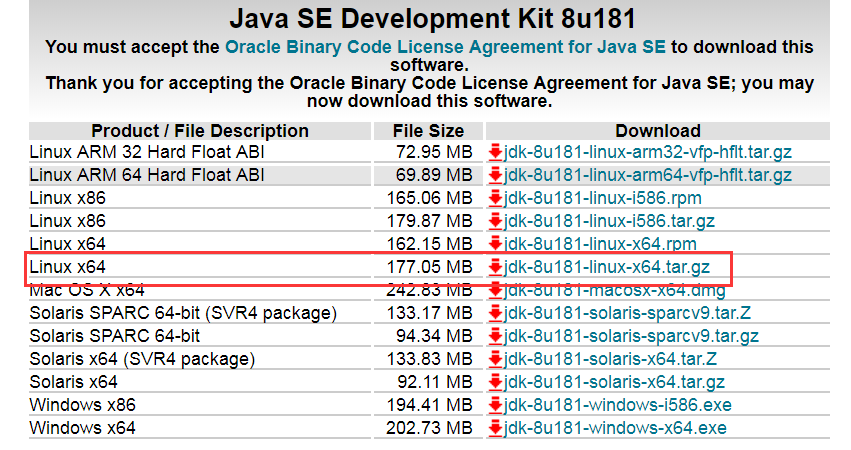
Task: Select the 179.87 MB file size cell
Action: click(x=430, y=221)
